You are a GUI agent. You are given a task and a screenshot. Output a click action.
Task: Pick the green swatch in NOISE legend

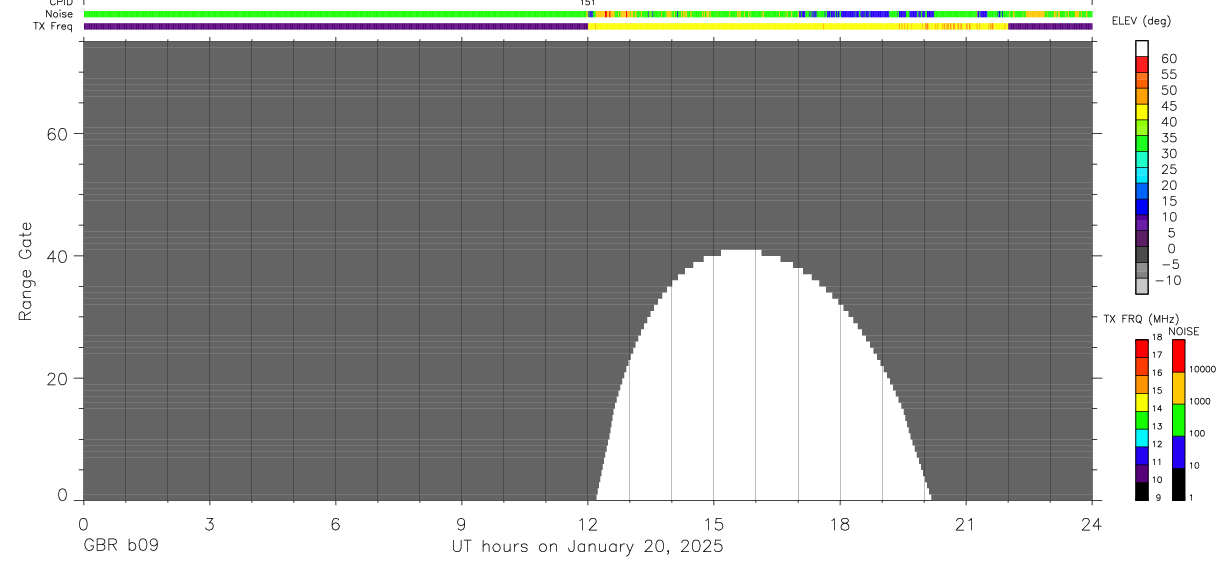pyautogui.click(x=1178, y=420)
